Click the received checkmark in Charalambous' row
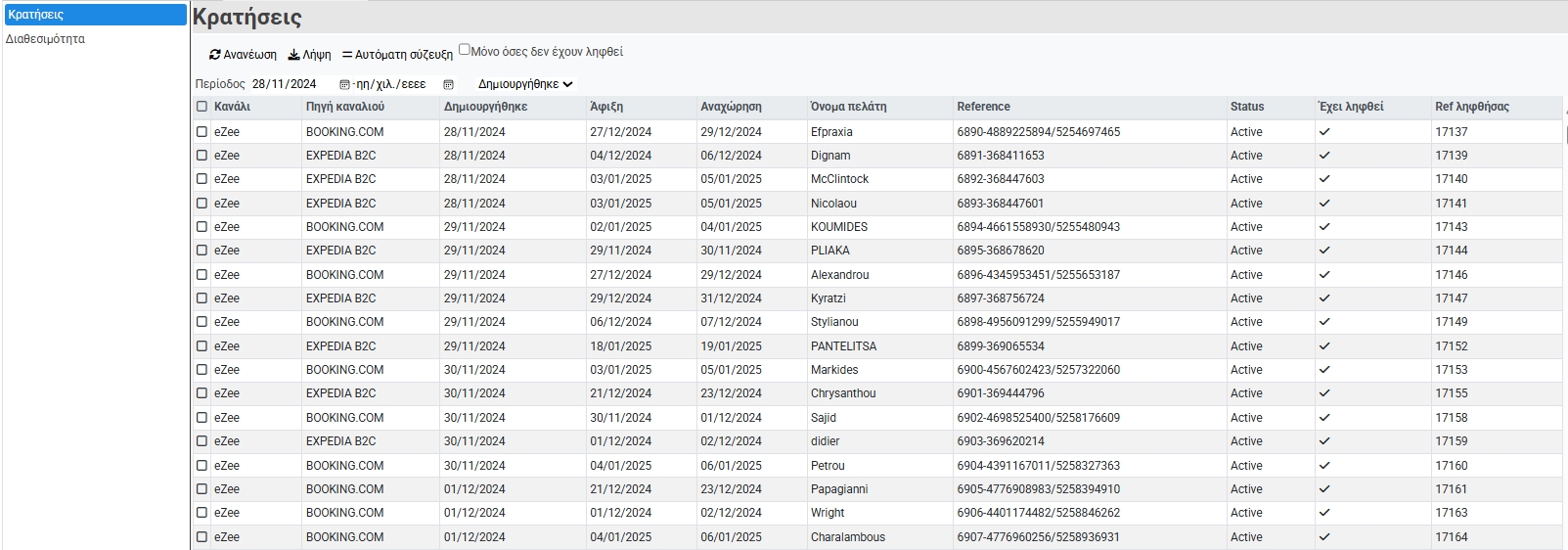1568x550 pixels. click(x=1324, y=536)
